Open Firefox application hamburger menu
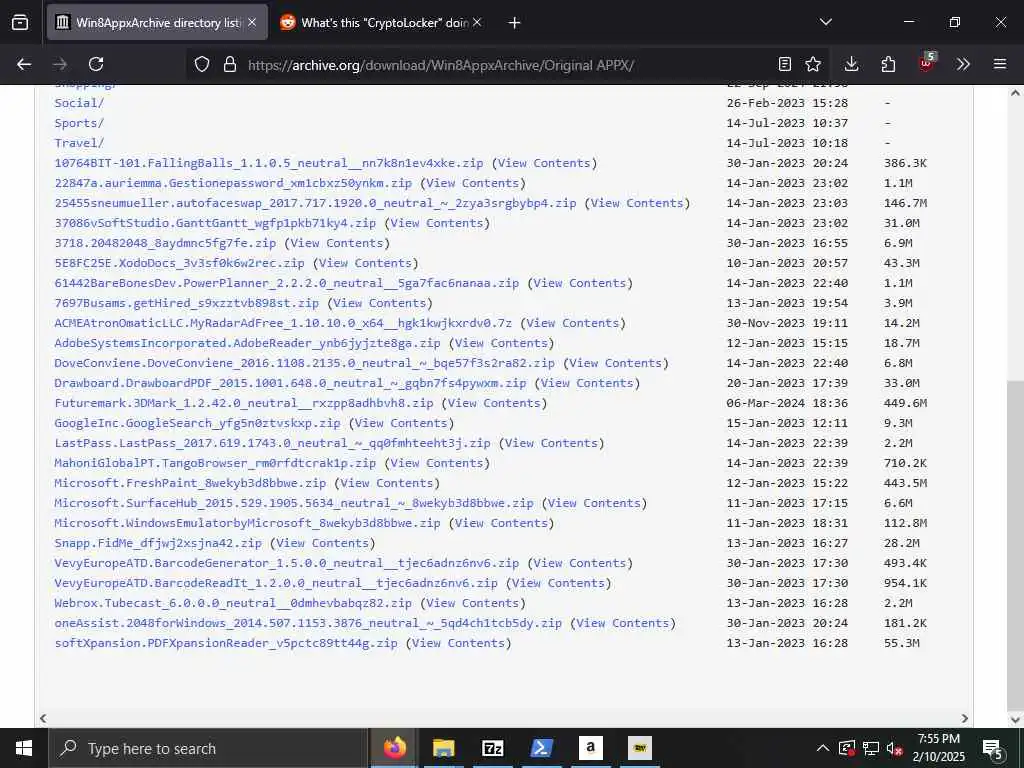Viewport: 1024px width, 768px height. (1000, 64)
